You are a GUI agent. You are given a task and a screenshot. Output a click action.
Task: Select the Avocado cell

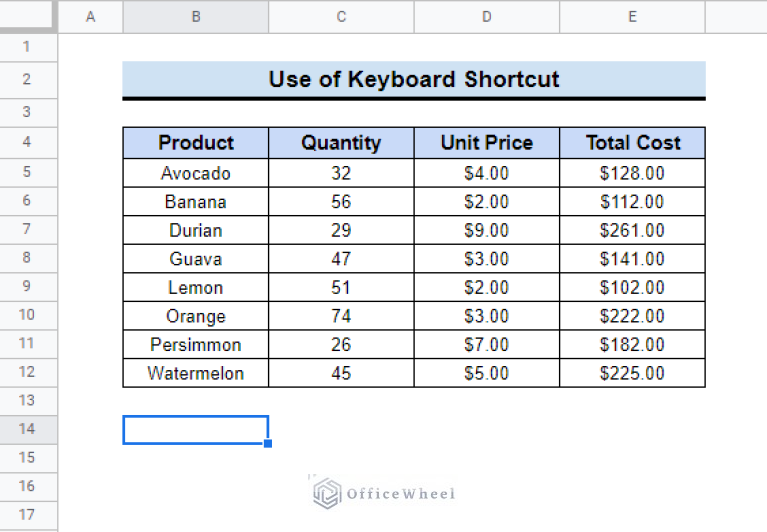pos(196,173)
